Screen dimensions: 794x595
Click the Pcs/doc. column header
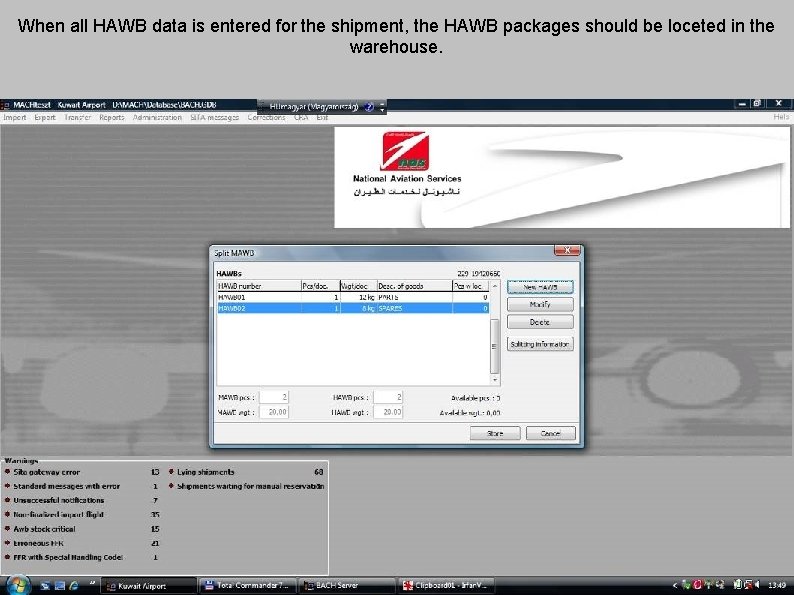tap(320, 286)
